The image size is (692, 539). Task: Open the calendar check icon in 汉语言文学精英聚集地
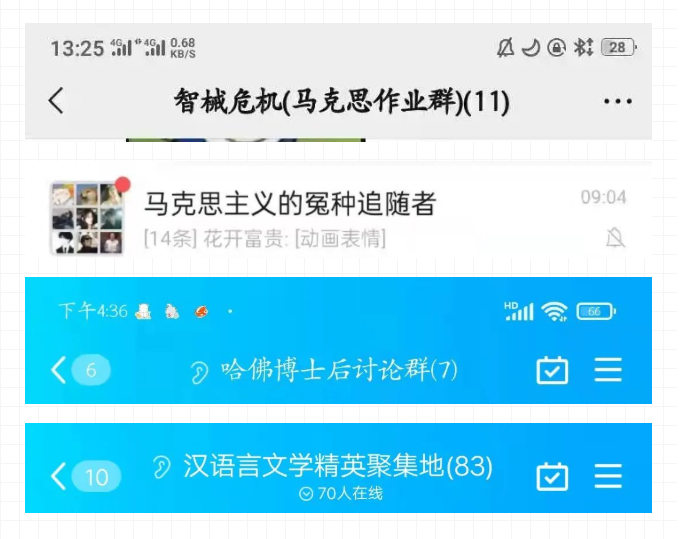point(552,476)
